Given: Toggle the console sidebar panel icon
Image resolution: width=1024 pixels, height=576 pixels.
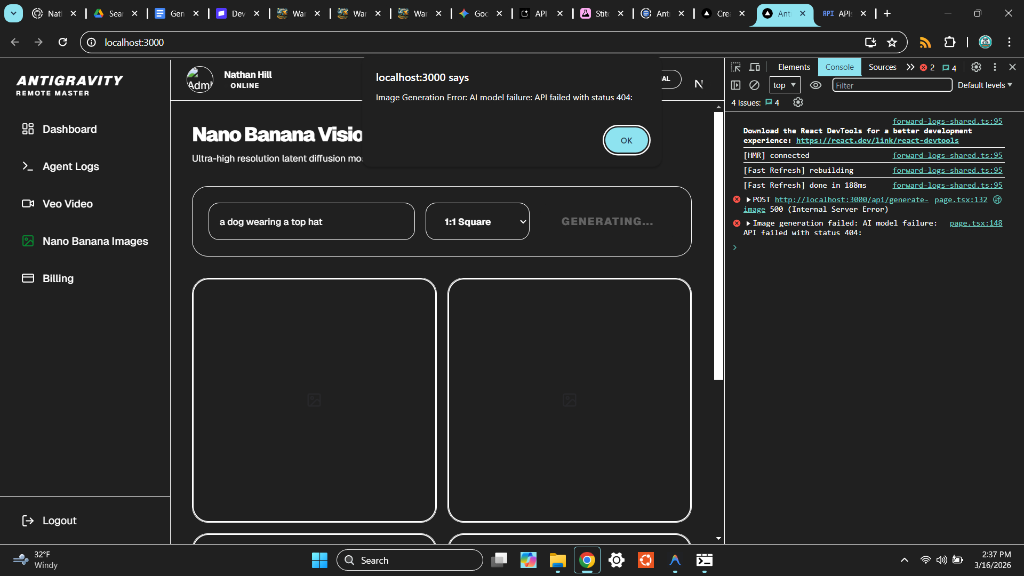Looking at the screenshot, I should point(736,85).
